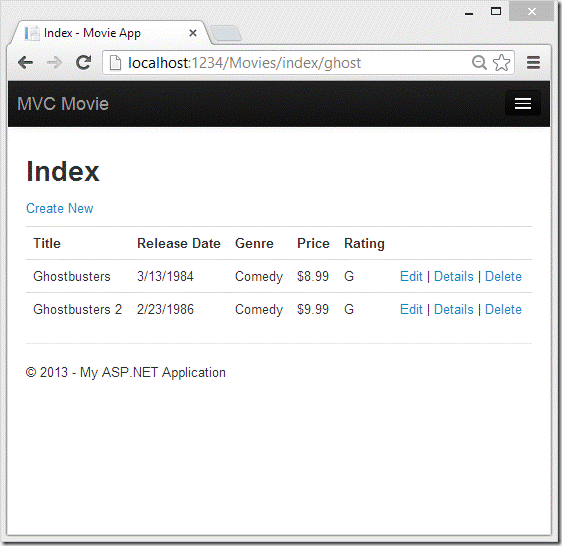The width and height of the screenshot is (562, 546).
Task: View Details for Ghostbusters
Action: (454, 276)
